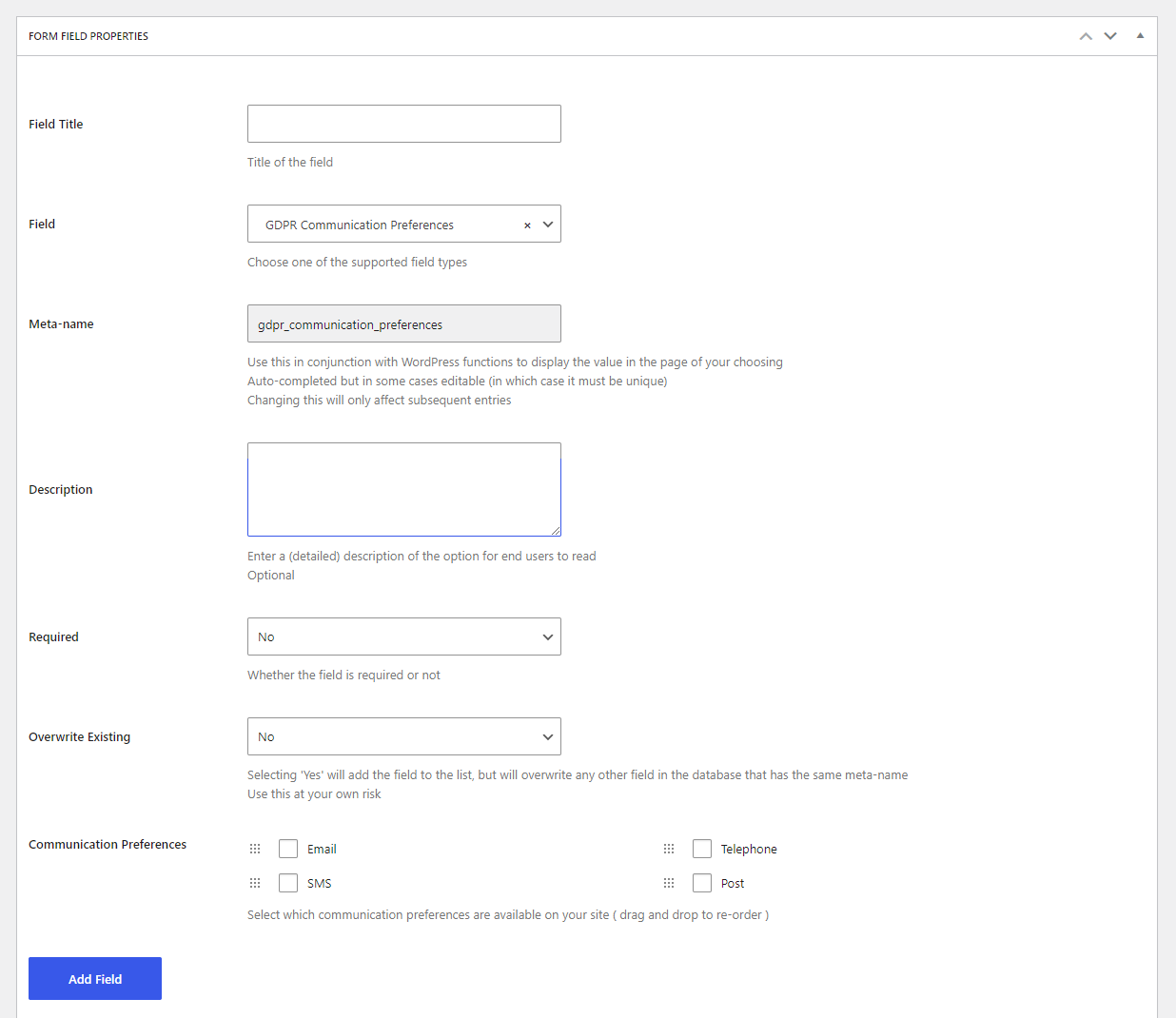Focus the Field Title text box
1176x1018 pixels.
pyautogui.click(x=403, y=124)
